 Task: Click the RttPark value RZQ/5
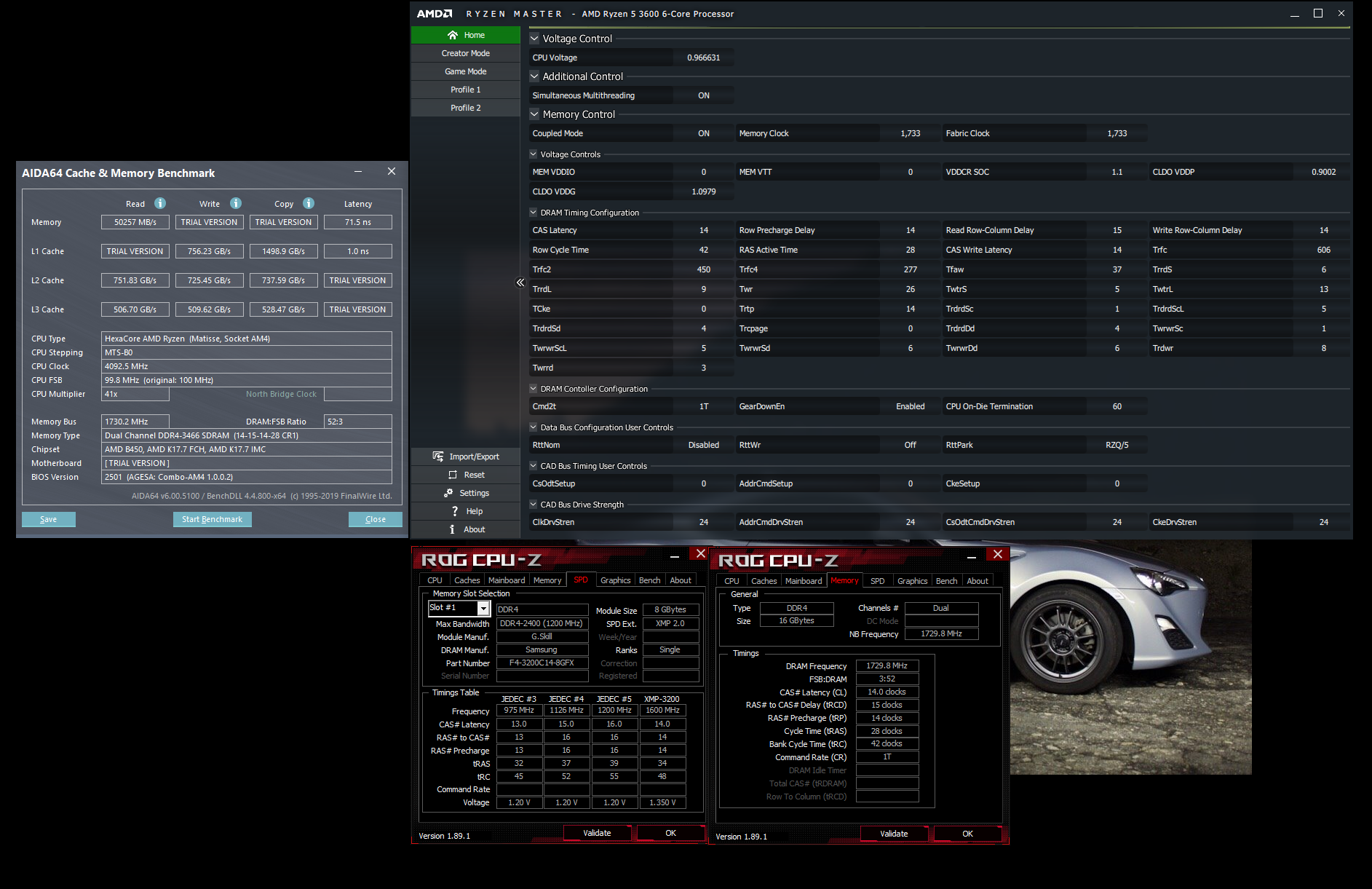click(1117, 445)
